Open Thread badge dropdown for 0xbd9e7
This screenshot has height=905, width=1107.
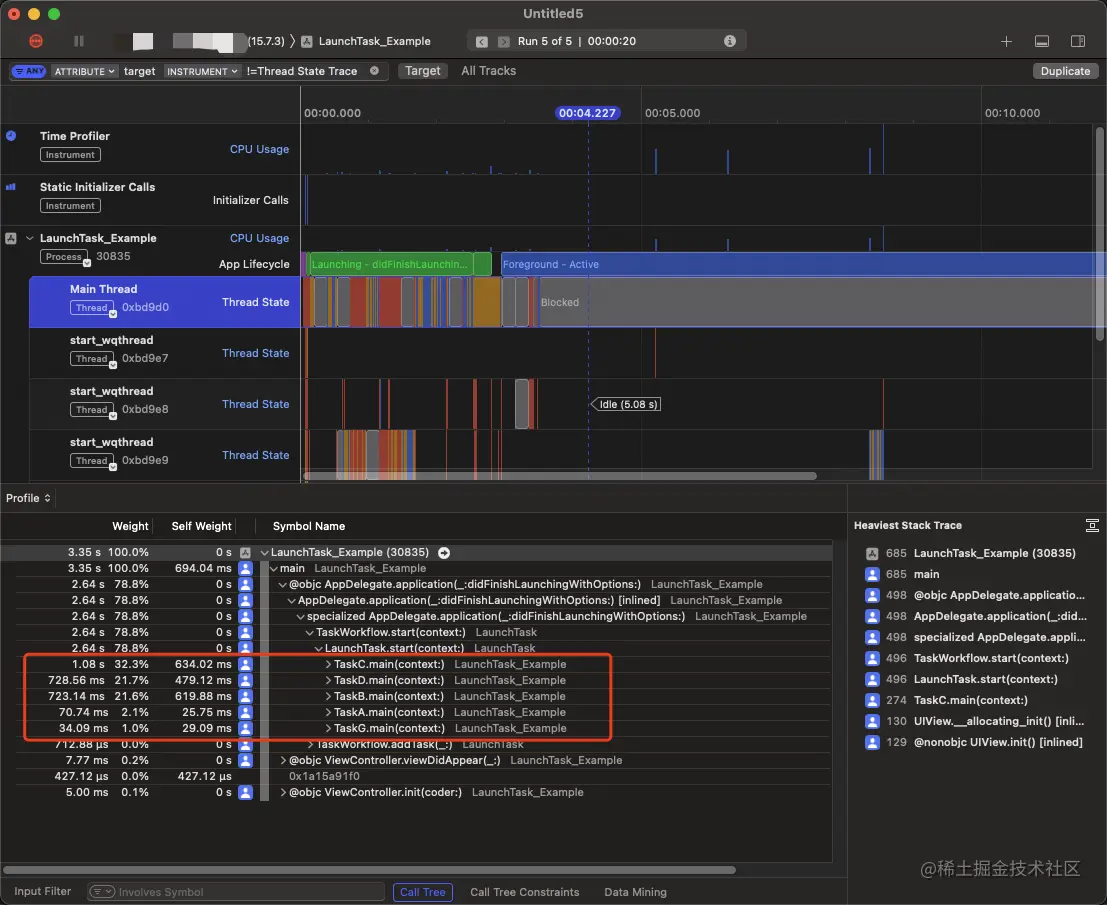93,359
